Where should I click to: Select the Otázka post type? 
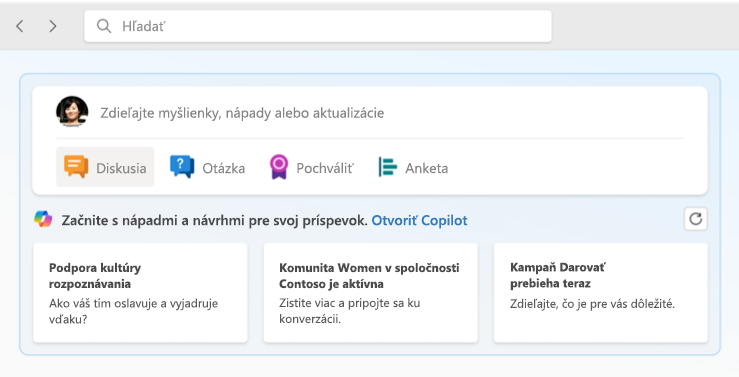pos(207,167)
